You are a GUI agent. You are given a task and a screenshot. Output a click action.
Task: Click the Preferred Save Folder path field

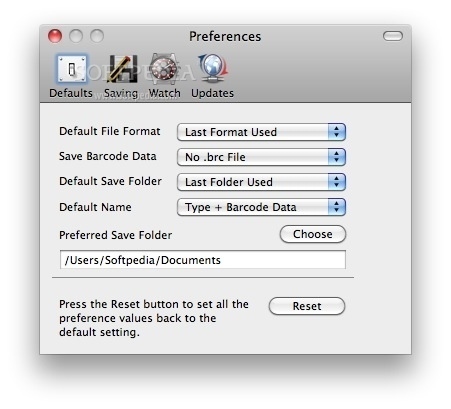tap(203, 260)
